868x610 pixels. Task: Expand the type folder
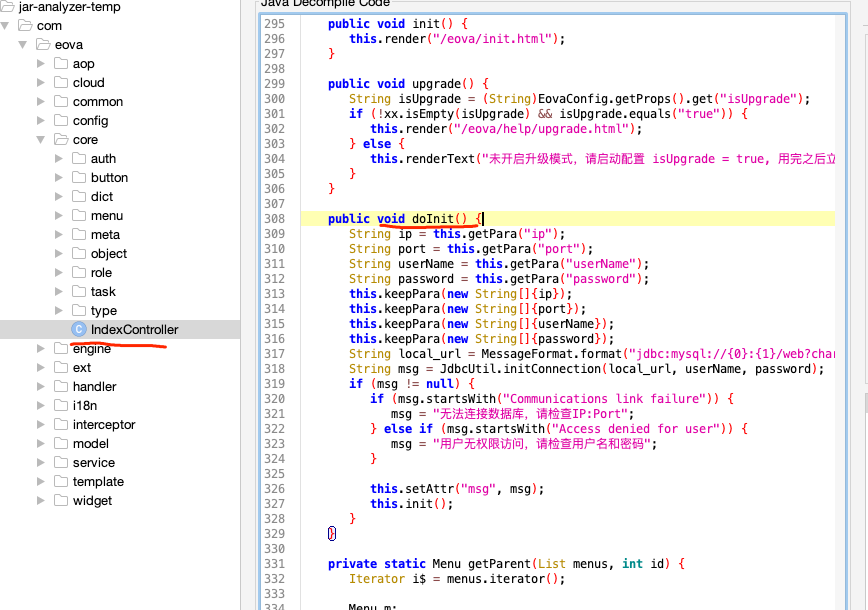59,311
